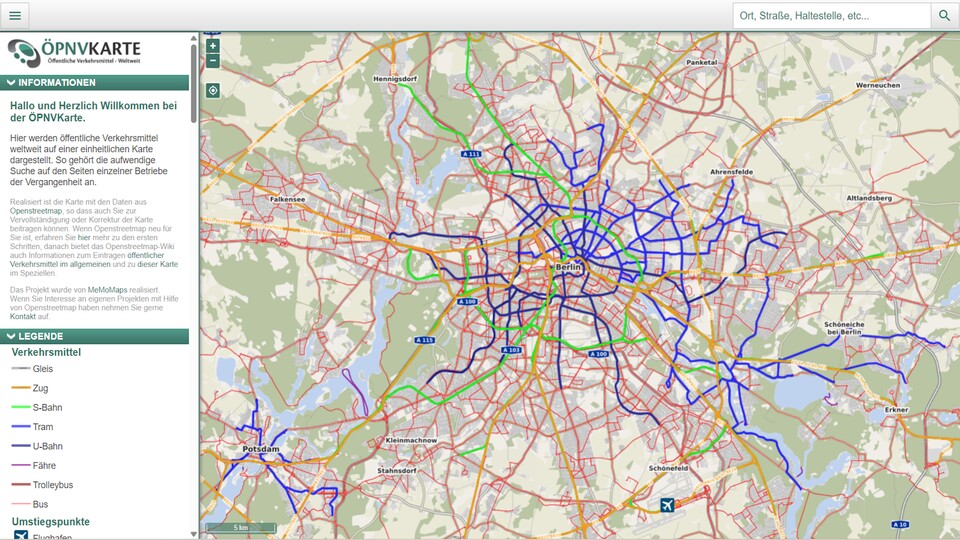The image size is (960, 540).
Task: Follow the 'dieser Karte' link
Action: pos(157,264)
